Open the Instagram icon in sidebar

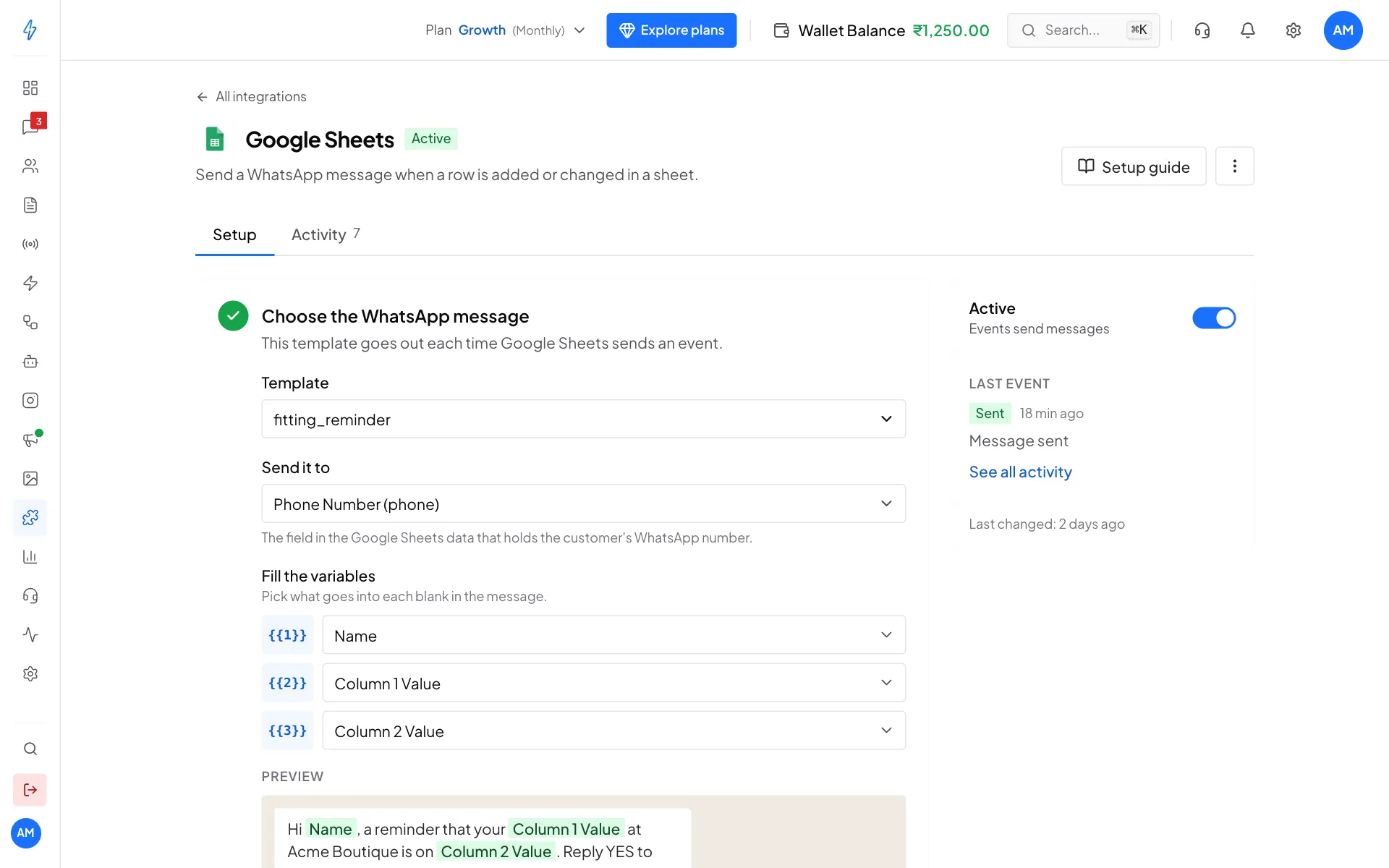(x=30, y=400)
